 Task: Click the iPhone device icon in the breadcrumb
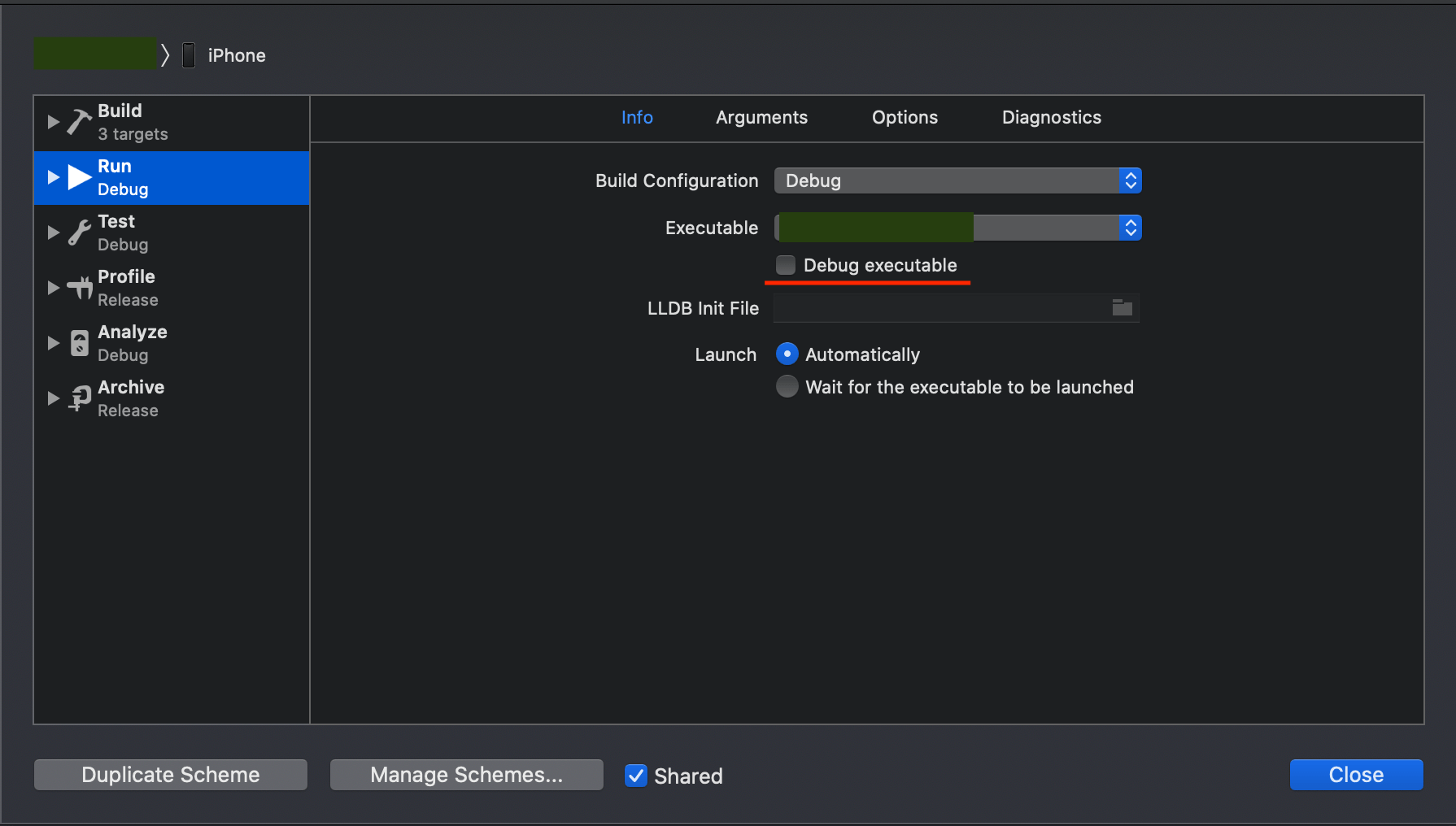188,54
